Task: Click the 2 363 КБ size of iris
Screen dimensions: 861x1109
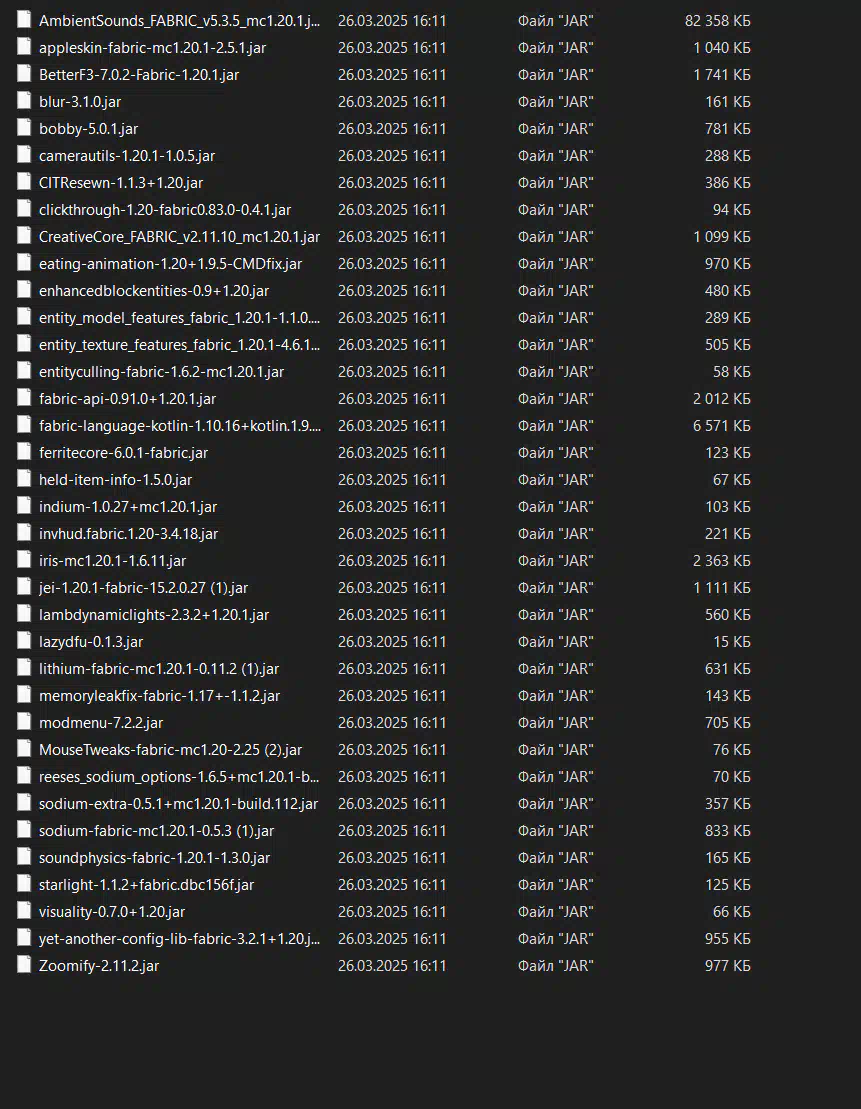Action: click(x=722, y=561)
